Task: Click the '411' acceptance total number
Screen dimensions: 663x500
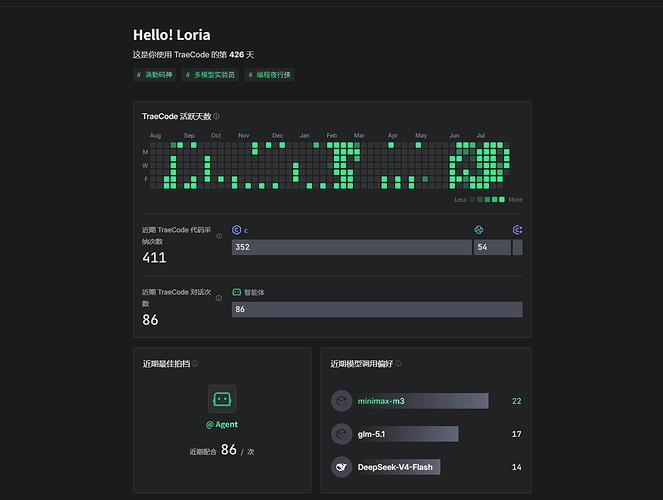Action: coord(154,257)
